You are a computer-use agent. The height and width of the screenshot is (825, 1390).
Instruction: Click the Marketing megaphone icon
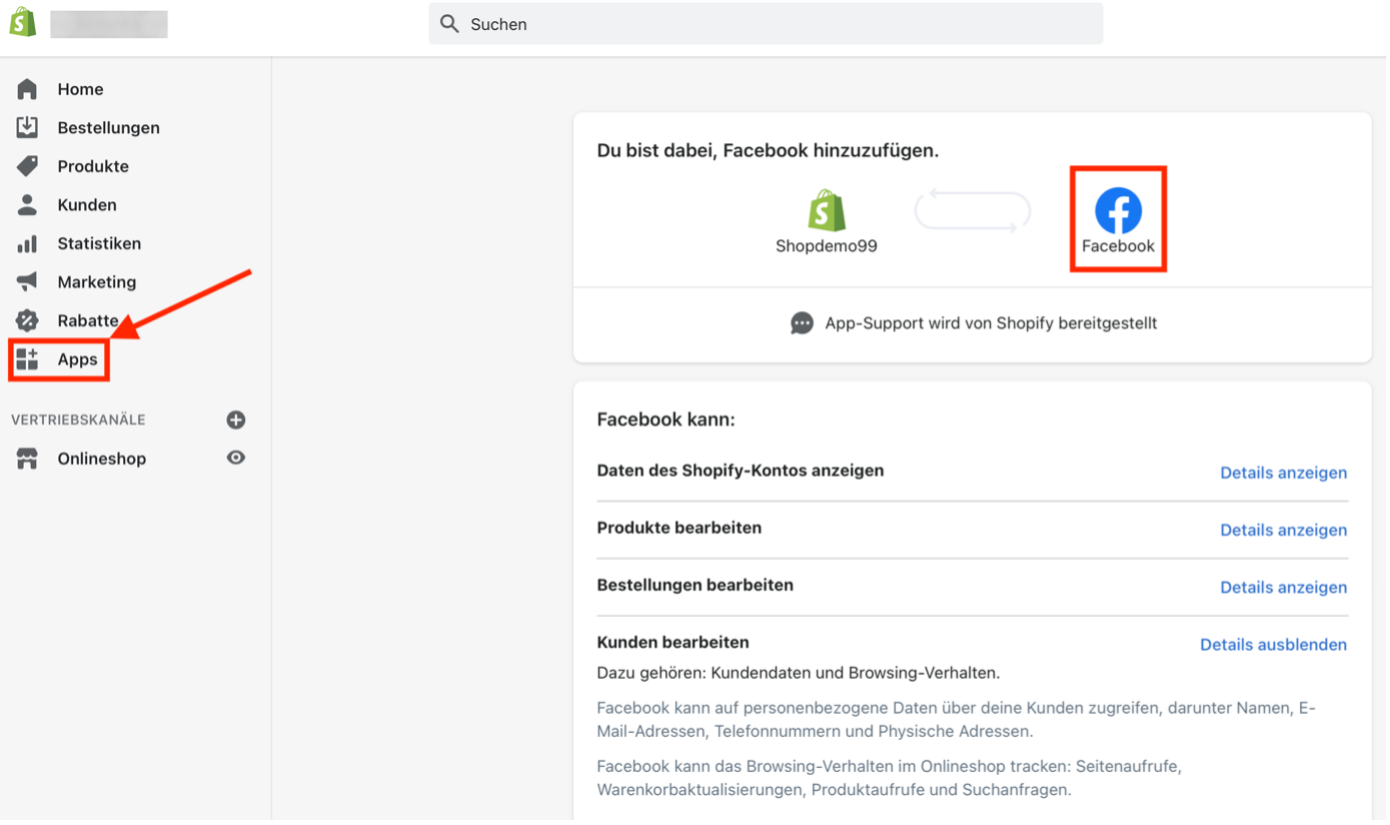click(27, 282)
